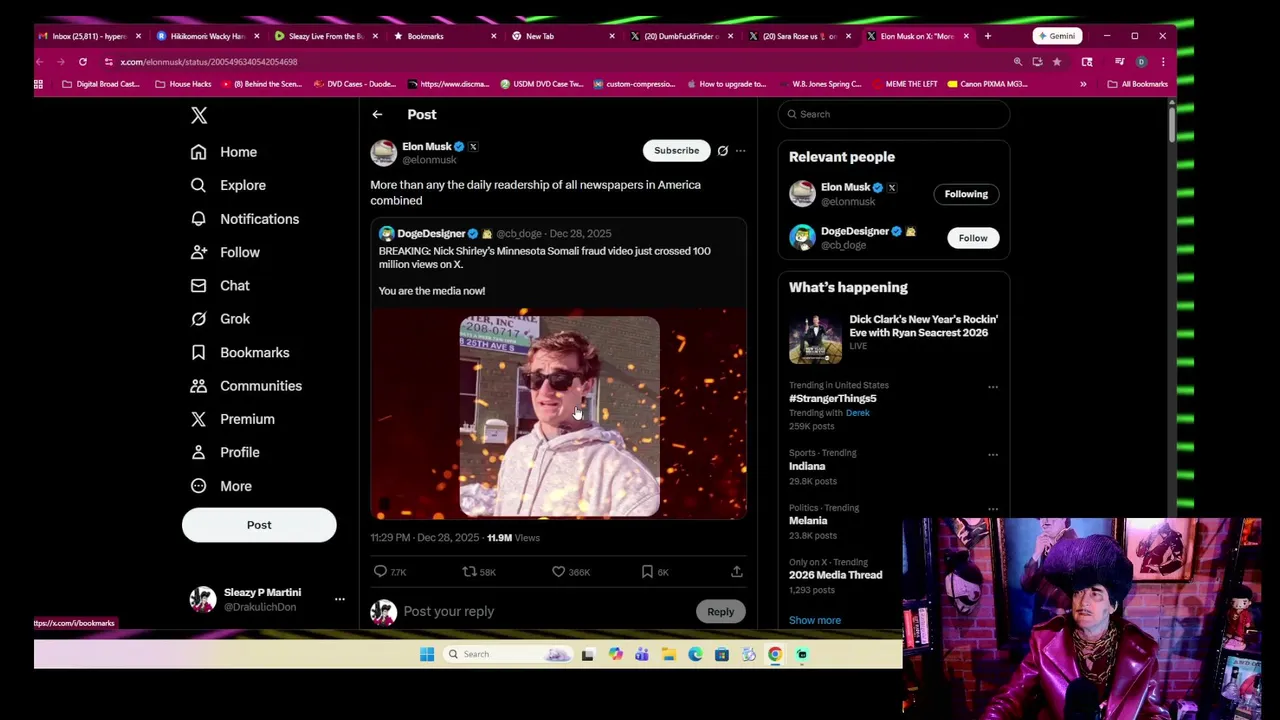This screenshot has height=720, width=1280.
Task: Open the House Hacks bookmark folder
Action: (183, 84)
